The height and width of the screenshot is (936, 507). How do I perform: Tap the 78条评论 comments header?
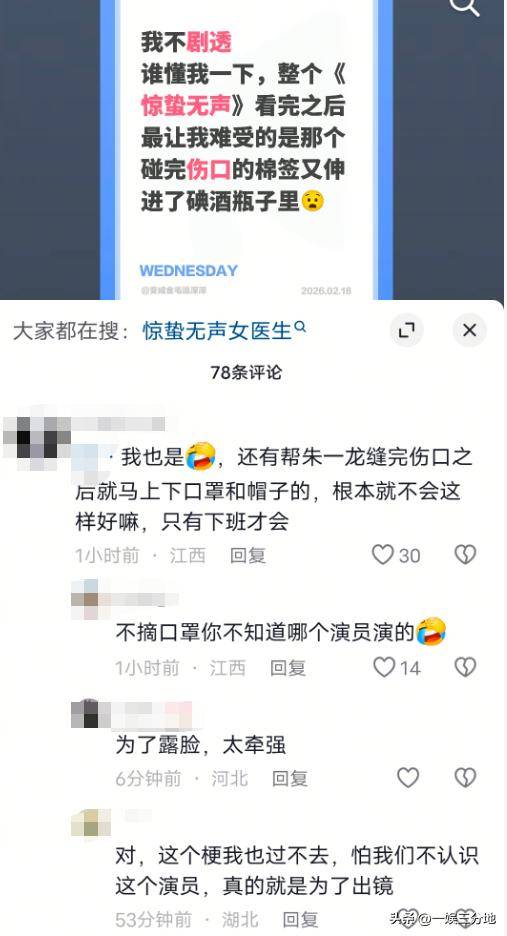246,372
